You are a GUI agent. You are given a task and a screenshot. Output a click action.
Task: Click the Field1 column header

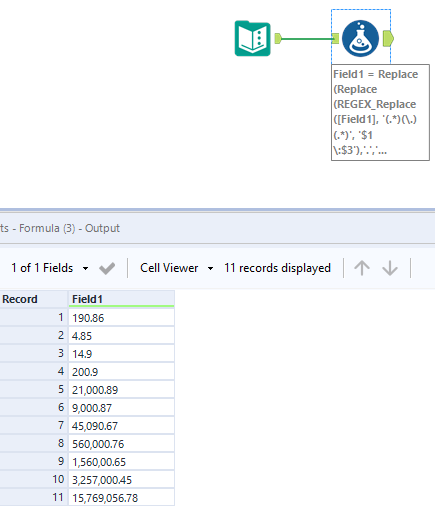pos(121,299)
